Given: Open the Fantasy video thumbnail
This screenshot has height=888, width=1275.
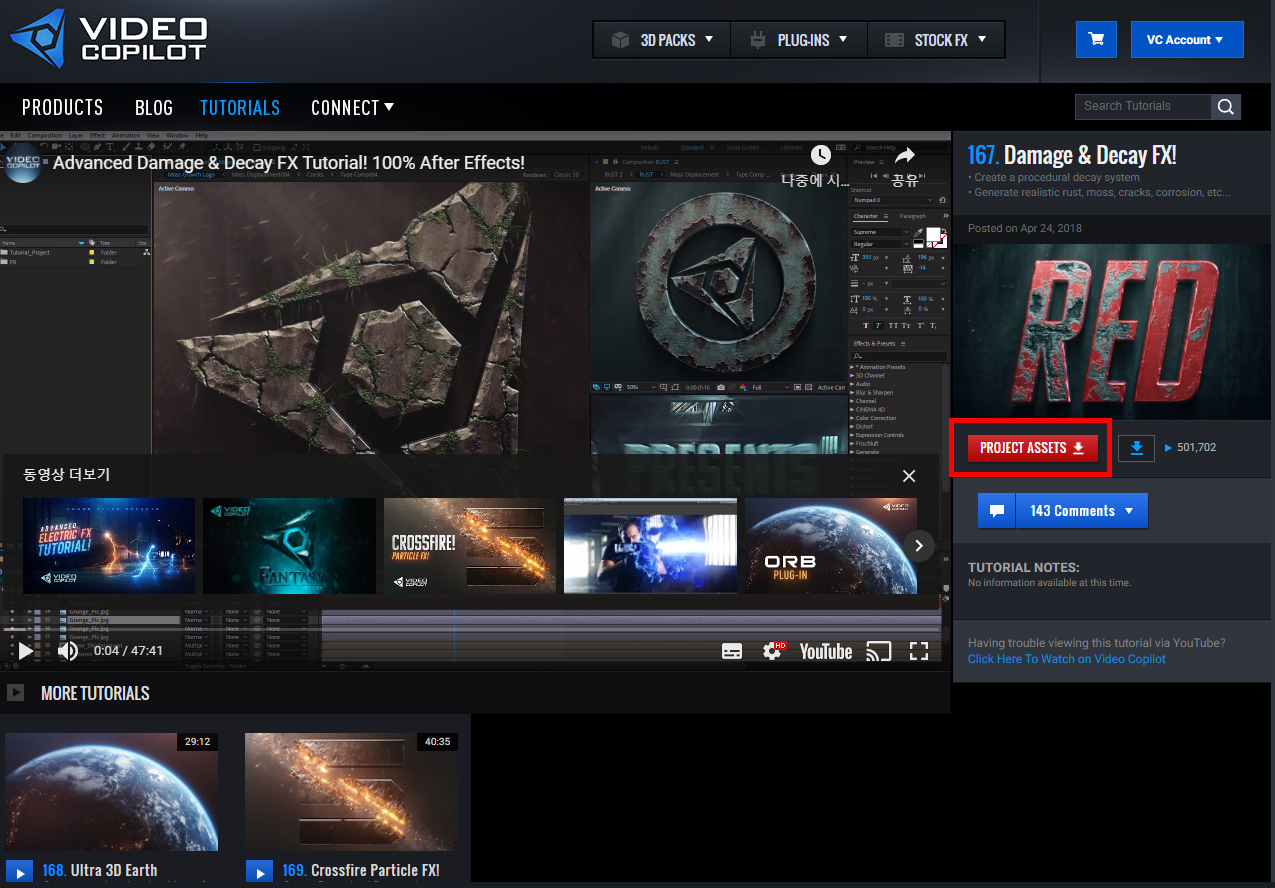Looking at the screenshot, I should pos(289,546).
